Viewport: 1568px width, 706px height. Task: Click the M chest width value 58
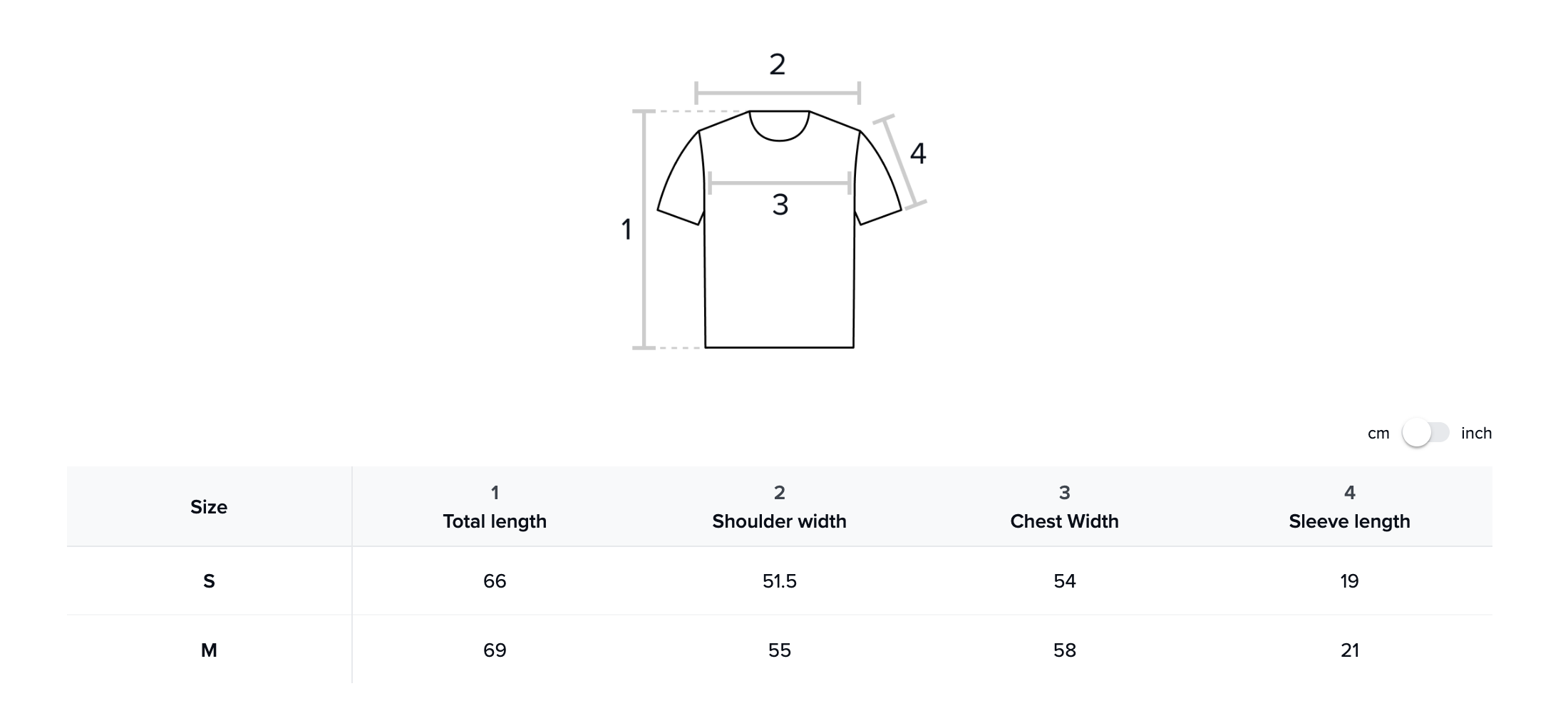pyautogui.click(x=1064, y=650)
